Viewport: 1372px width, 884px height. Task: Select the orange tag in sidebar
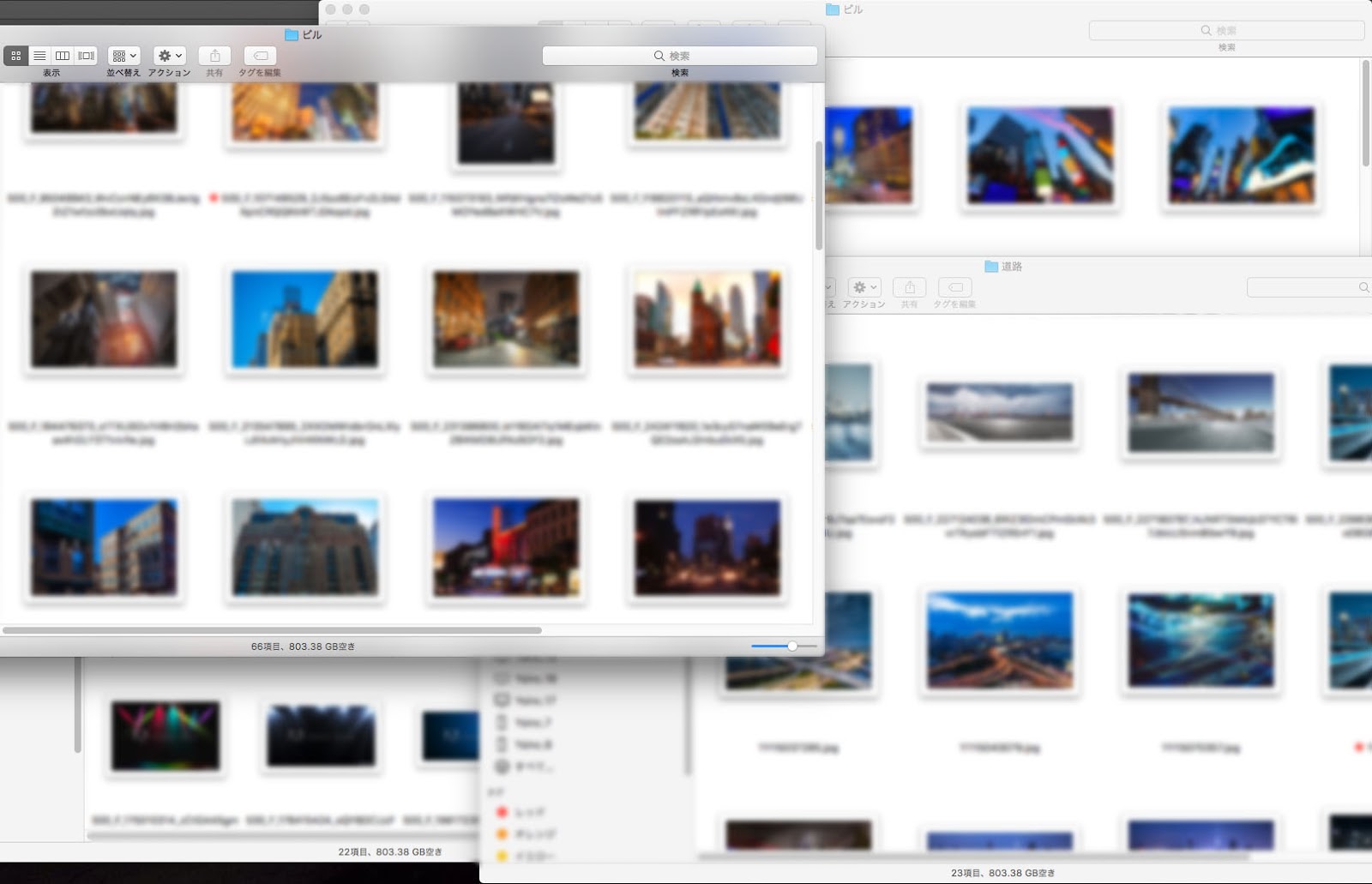pyautogui.click(x=502, y=833)
